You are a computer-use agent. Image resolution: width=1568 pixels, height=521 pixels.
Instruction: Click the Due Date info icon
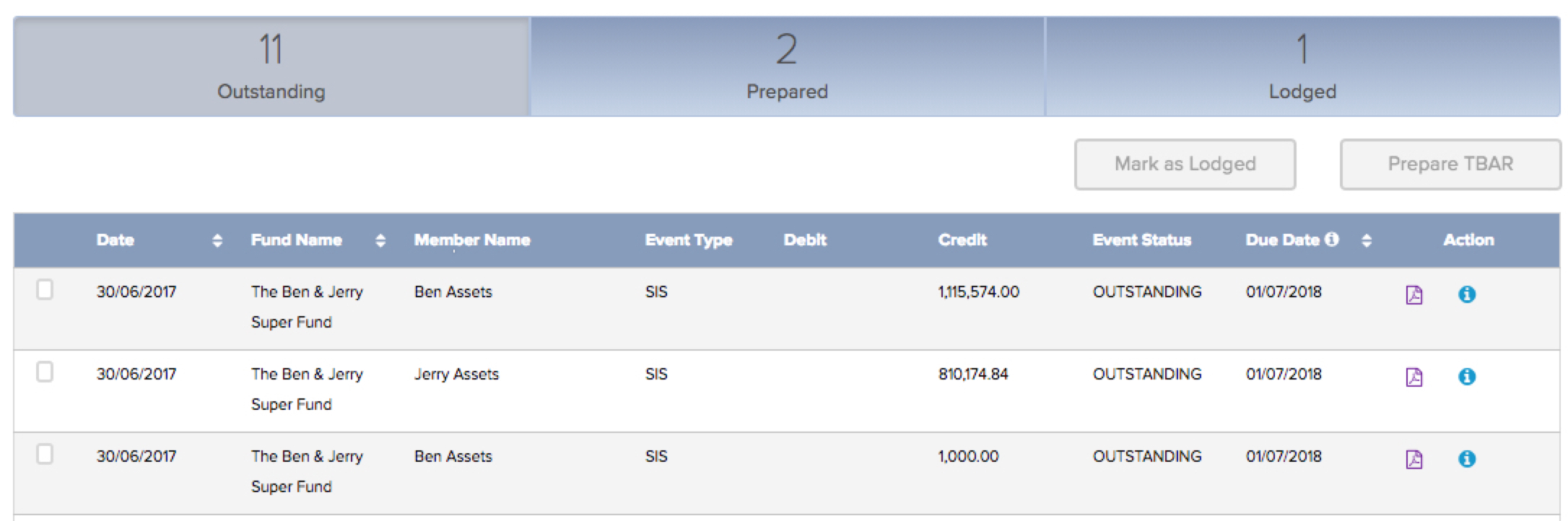click(x=1332, y=240)
